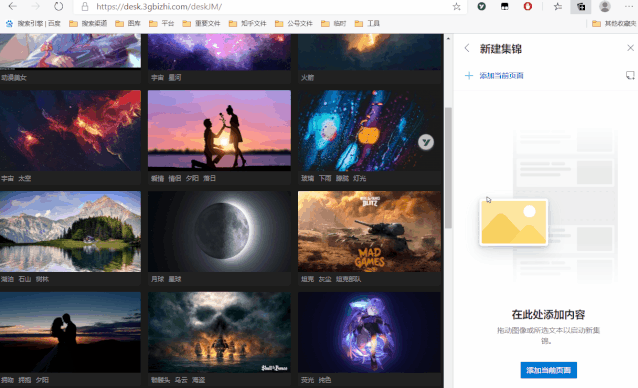This screenshot has width=638, height=388.
Task: Open the red nebula 宇宙 太空 wallpaper
Action: (70, 130)
